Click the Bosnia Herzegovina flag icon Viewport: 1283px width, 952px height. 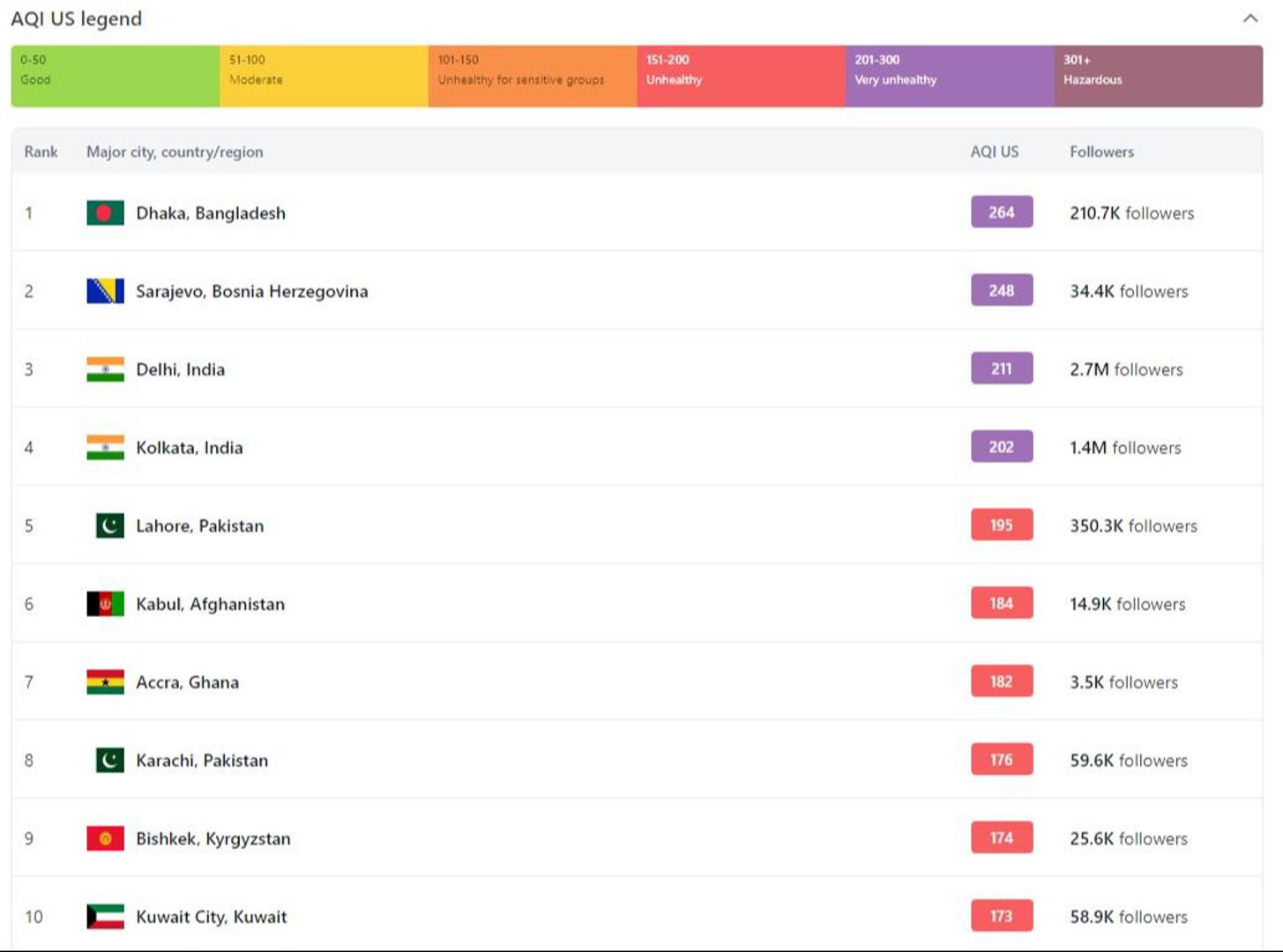coord(105,291)
